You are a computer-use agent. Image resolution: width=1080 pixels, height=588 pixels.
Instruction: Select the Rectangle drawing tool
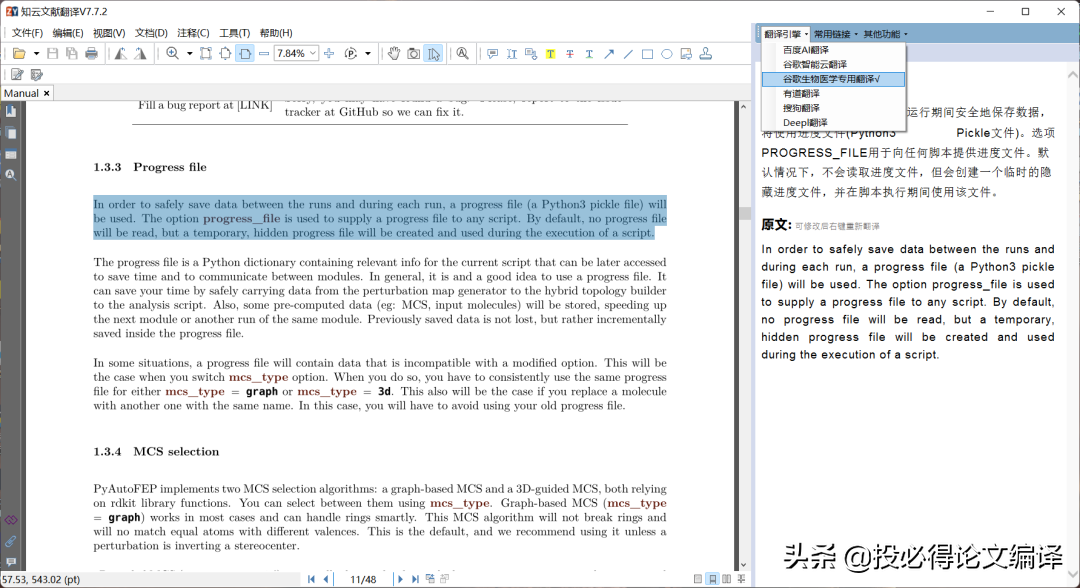coord(647,54)
